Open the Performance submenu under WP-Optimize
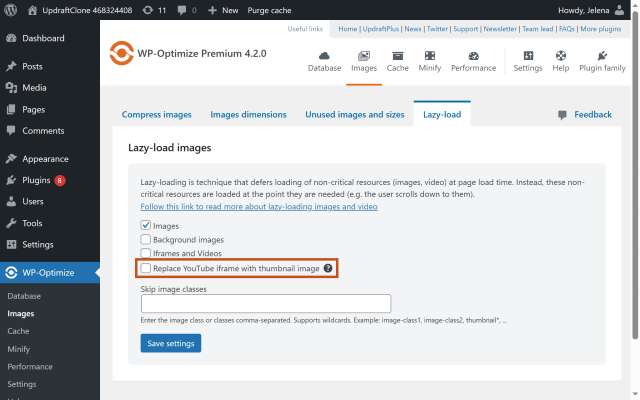The image size is (640, 400). tap(30, 367)
